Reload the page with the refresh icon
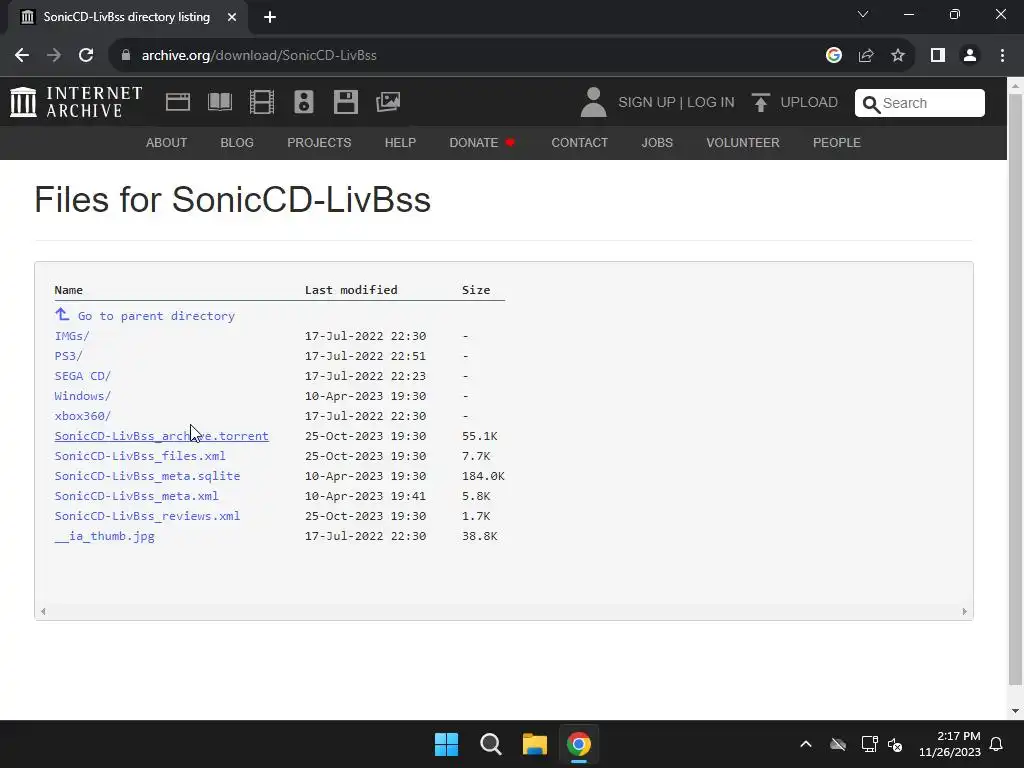The height and width of the screenshot is (768, 1024). [86, 56]
